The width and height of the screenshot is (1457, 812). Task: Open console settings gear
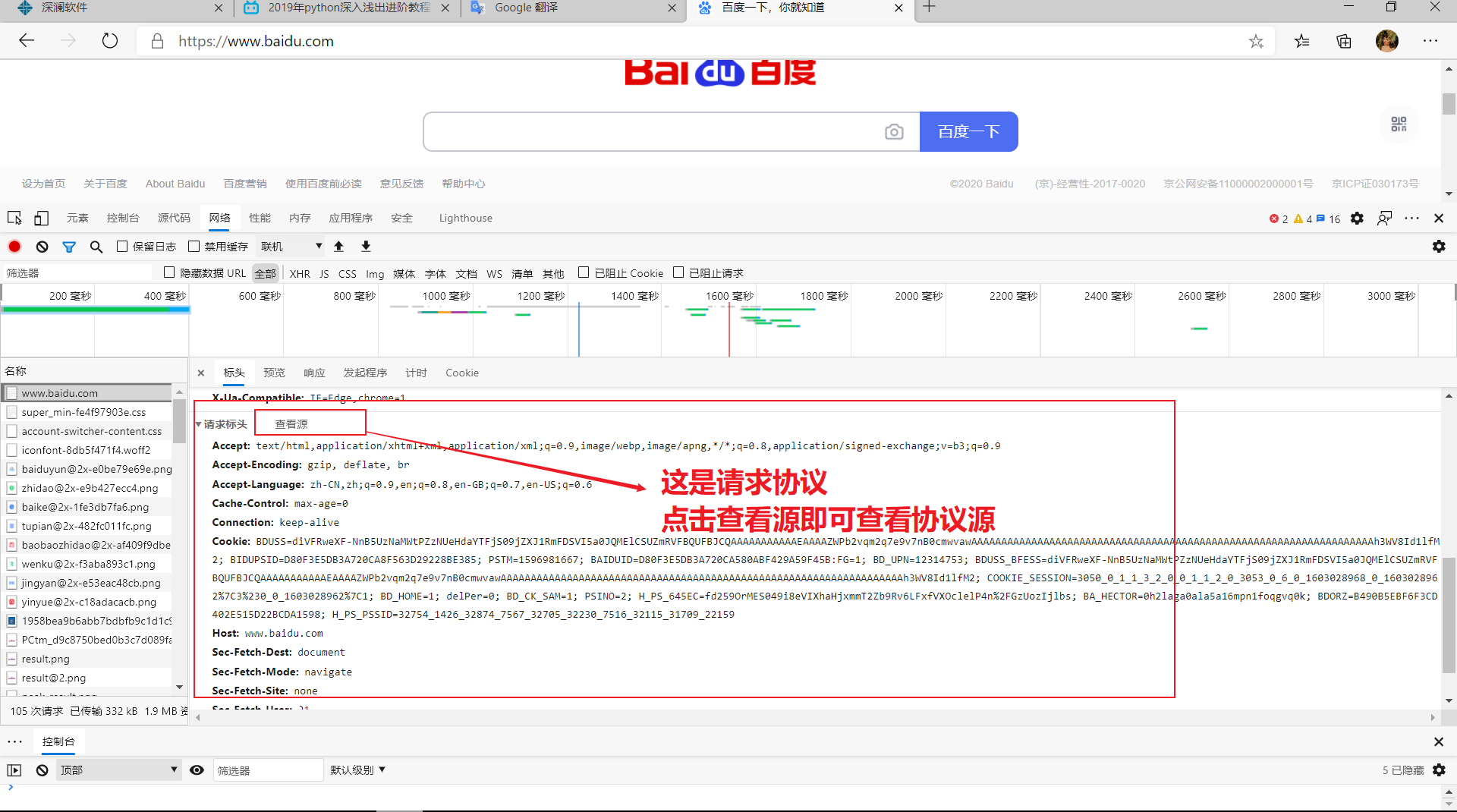coord(1439,770)
